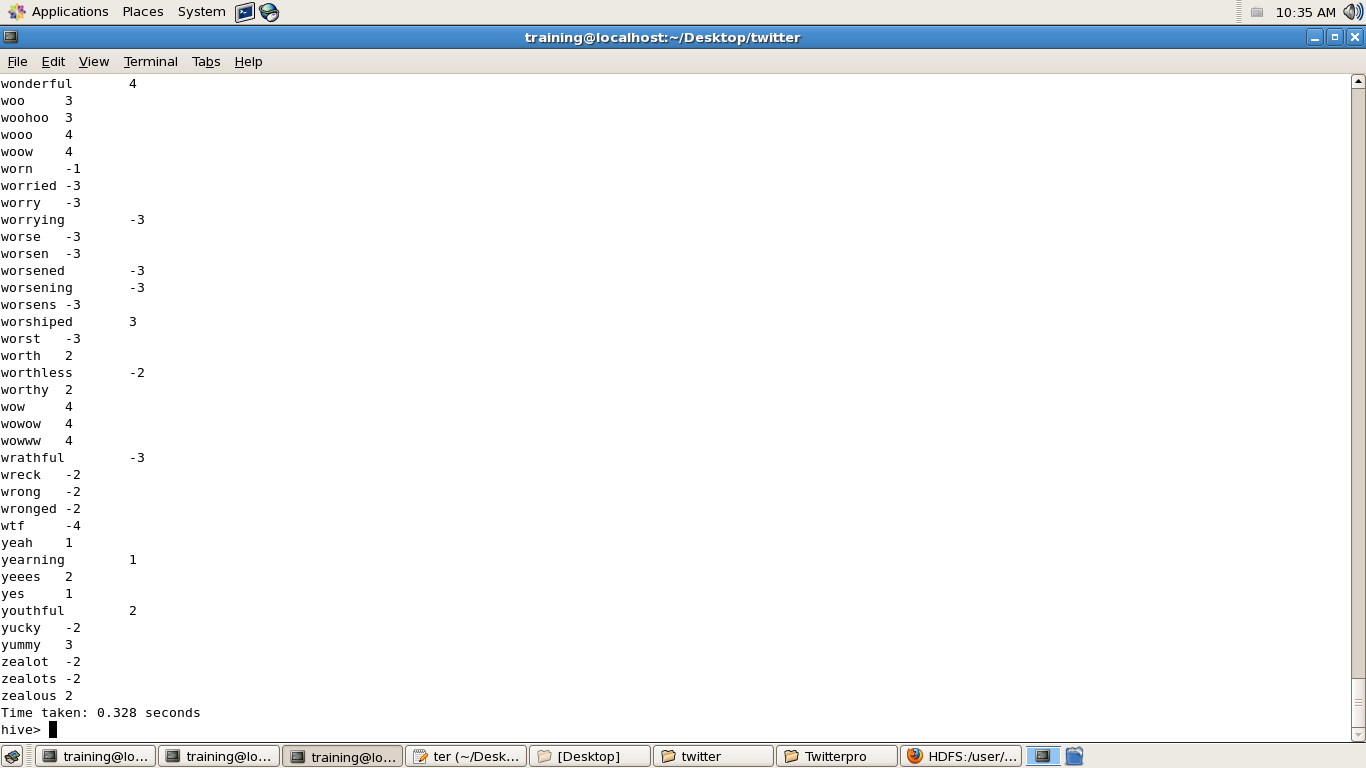Click the 'wonderful 4' output row
The width and height of the screenshot is (1366, 768).
pos(69,84)
